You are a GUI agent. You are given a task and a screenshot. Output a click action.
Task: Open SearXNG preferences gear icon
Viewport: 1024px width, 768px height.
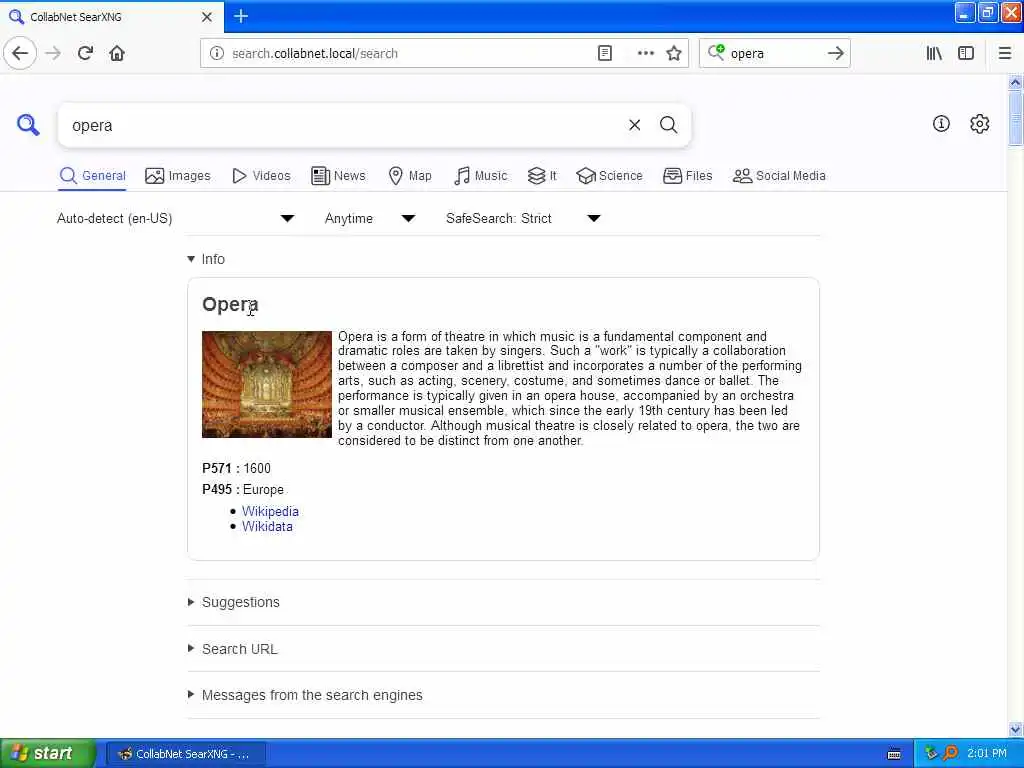(x=979, y=123)
